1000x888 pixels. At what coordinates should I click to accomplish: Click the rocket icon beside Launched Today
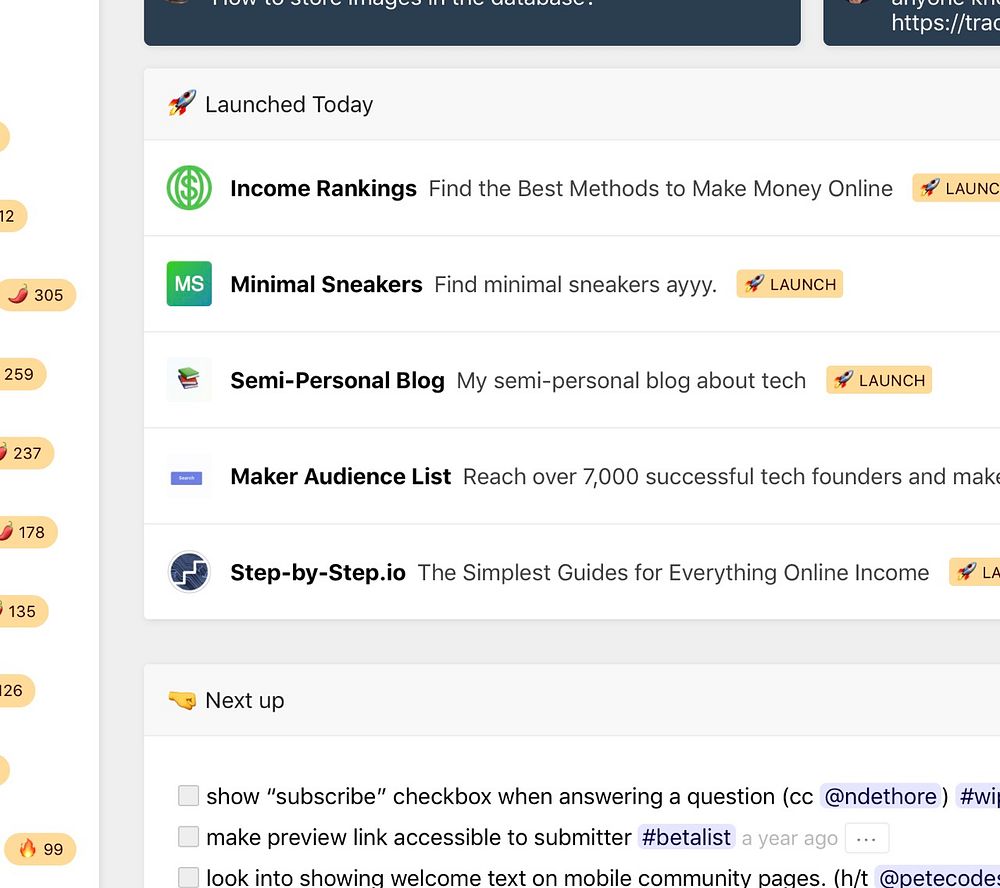(x=182, y=104)
